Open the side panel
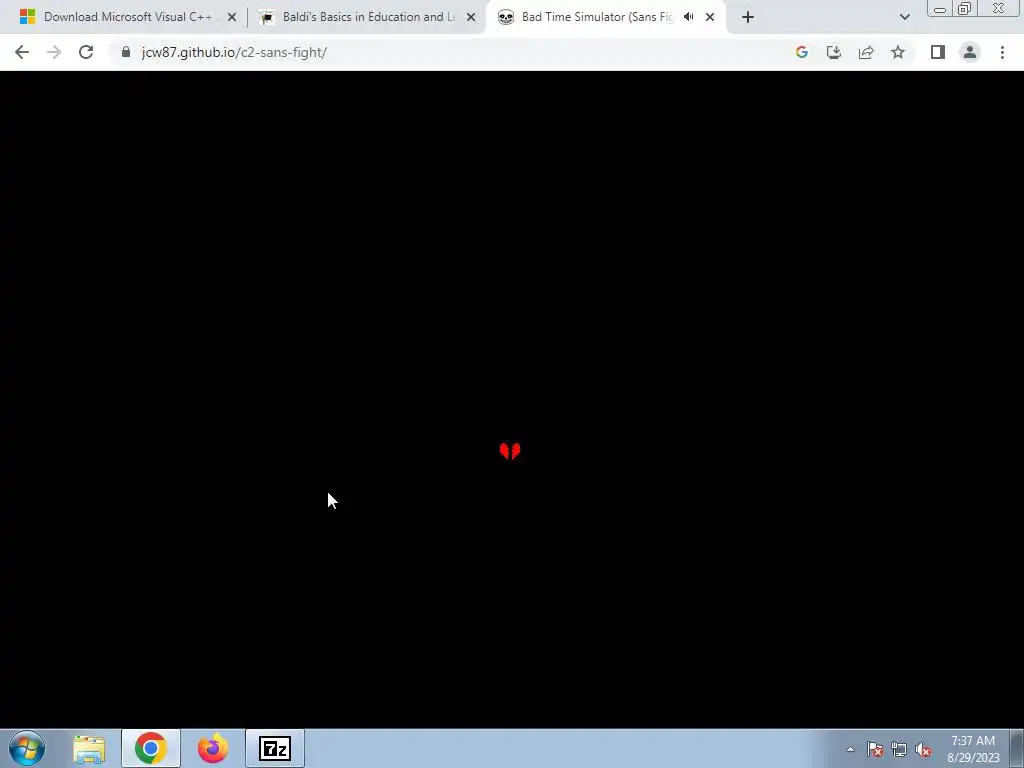 tap(938, 52)
